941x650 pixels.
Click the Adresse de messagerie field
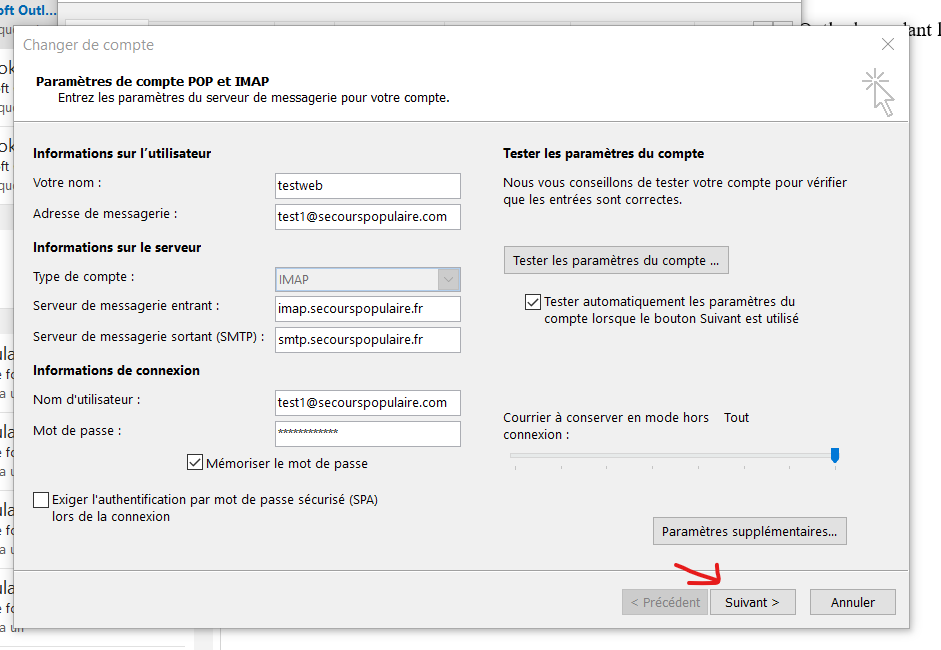pos(367,217)
